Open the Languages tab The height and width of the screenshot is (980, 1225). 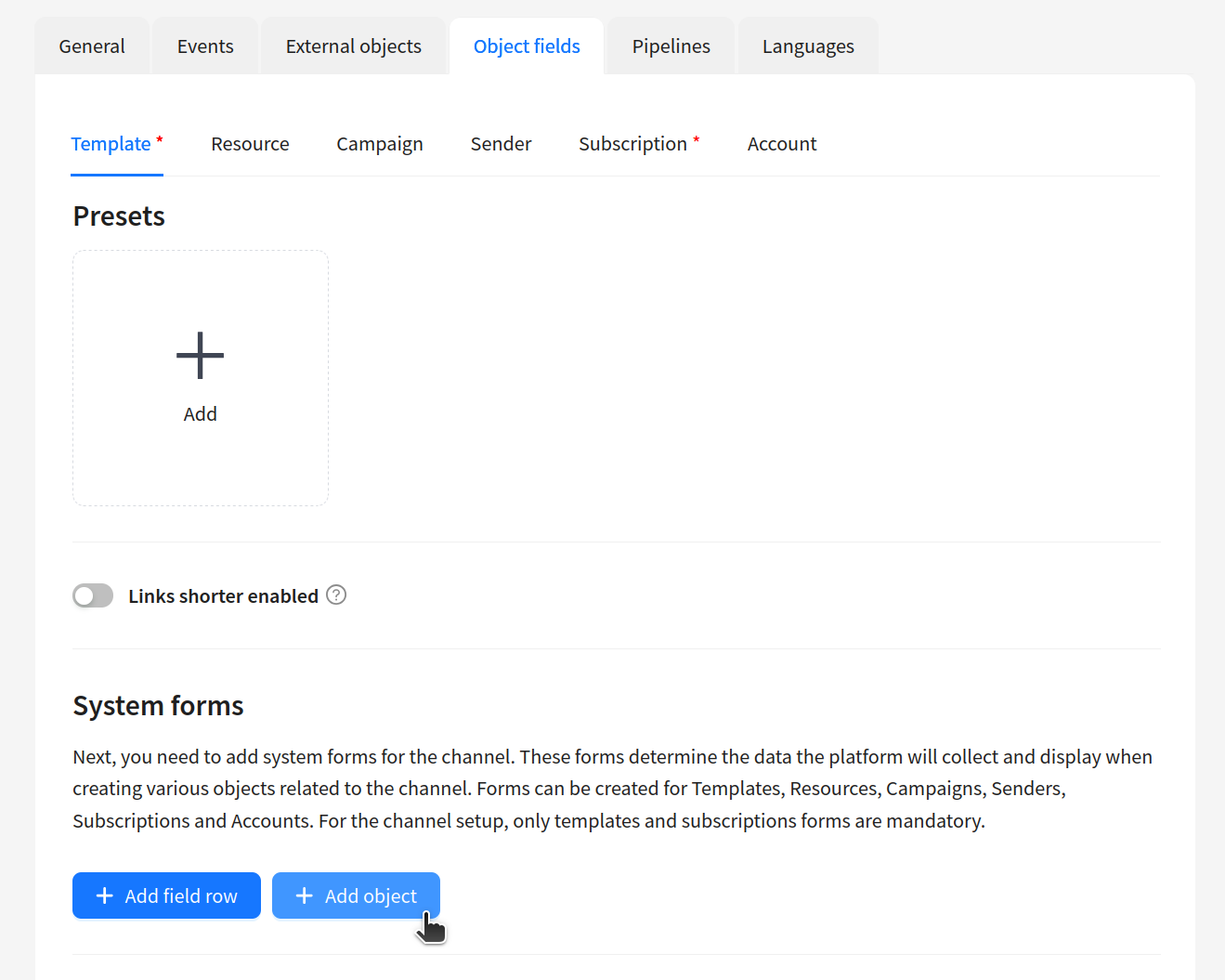808,46
